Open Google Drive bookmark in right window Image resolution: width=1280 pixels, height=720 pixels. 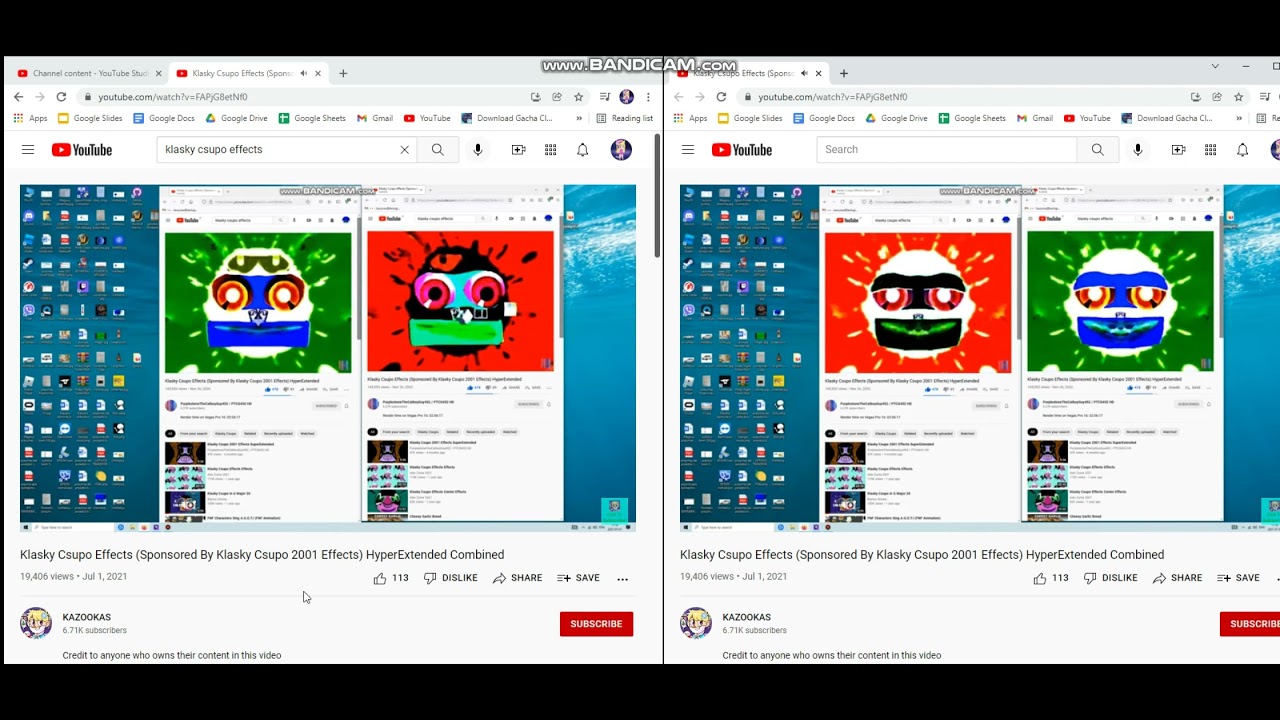click(896, 118)
